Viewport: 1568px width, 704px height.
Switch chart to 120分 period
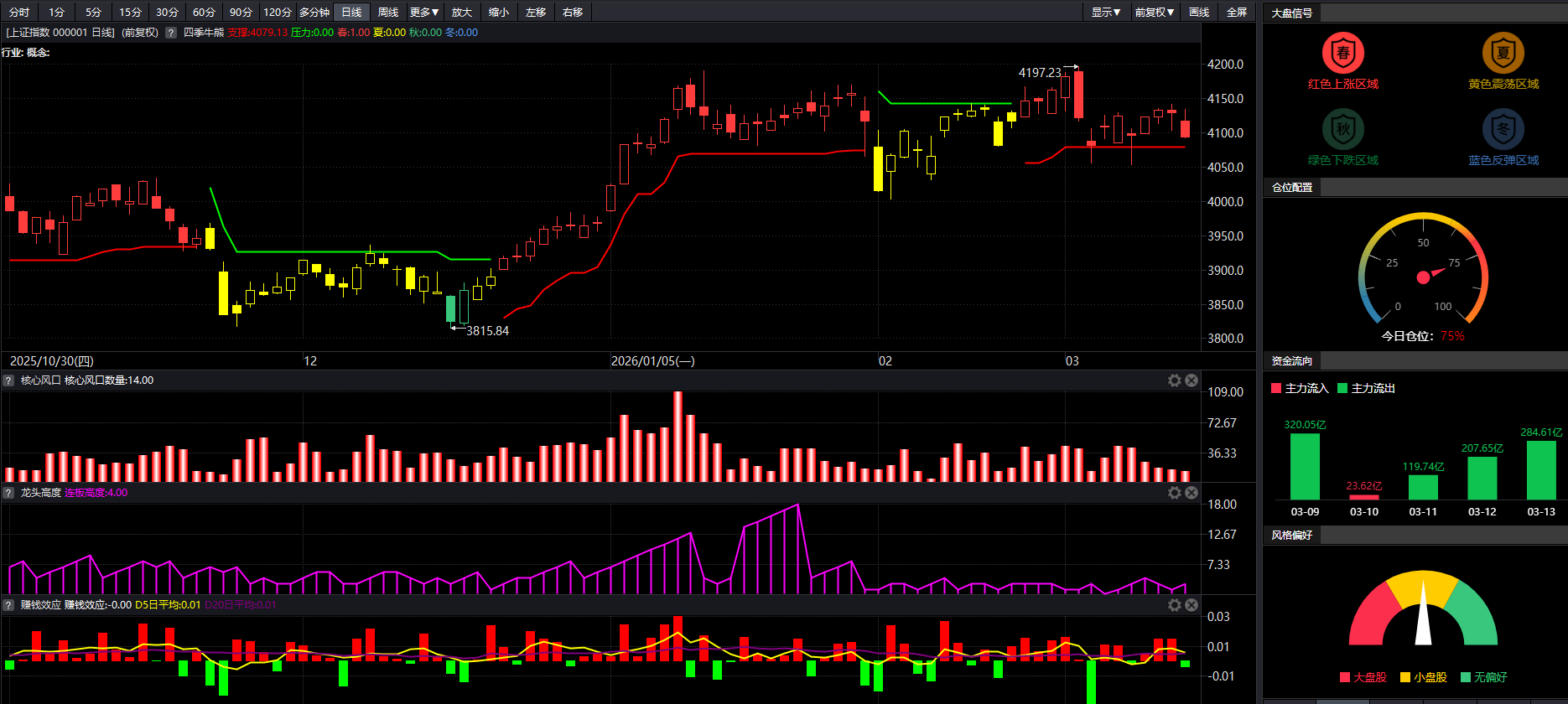(x=278, y=12)
